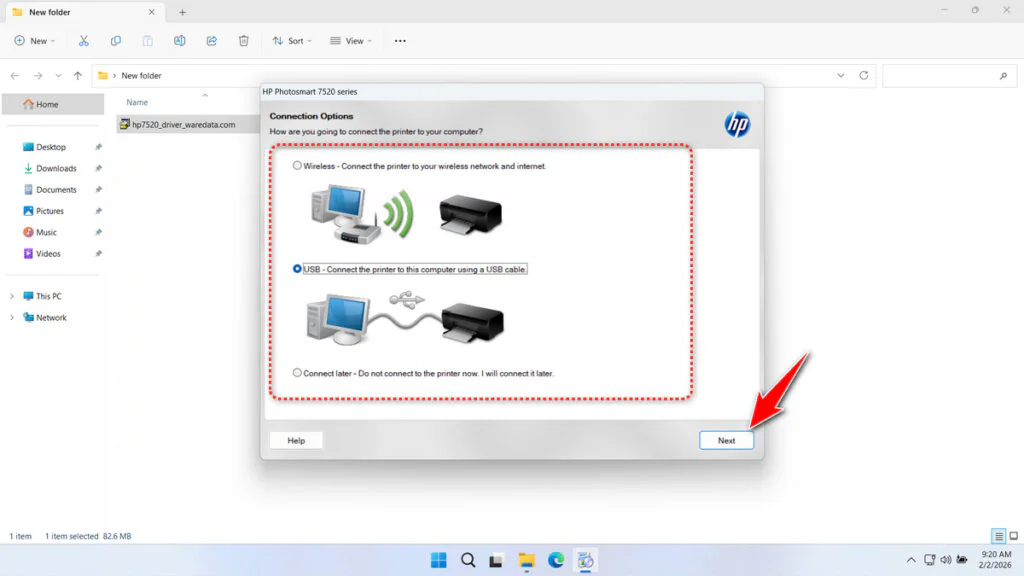
Task: Click the Share icon in the toolbar
Action: click(211, 40)
